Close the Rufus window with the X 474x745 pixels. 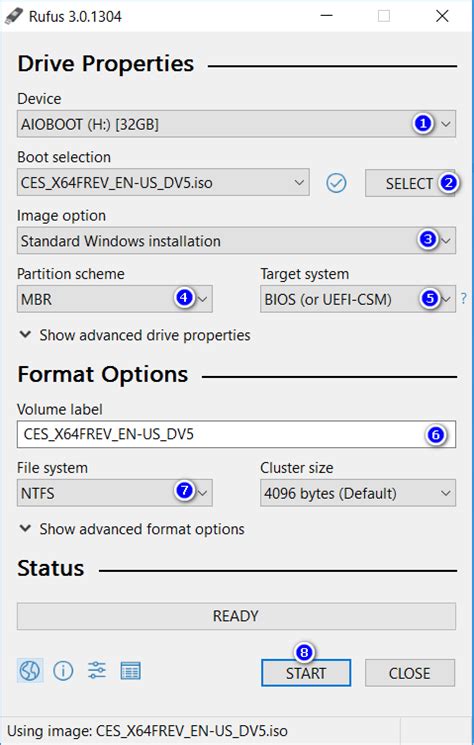pos(442,16)
